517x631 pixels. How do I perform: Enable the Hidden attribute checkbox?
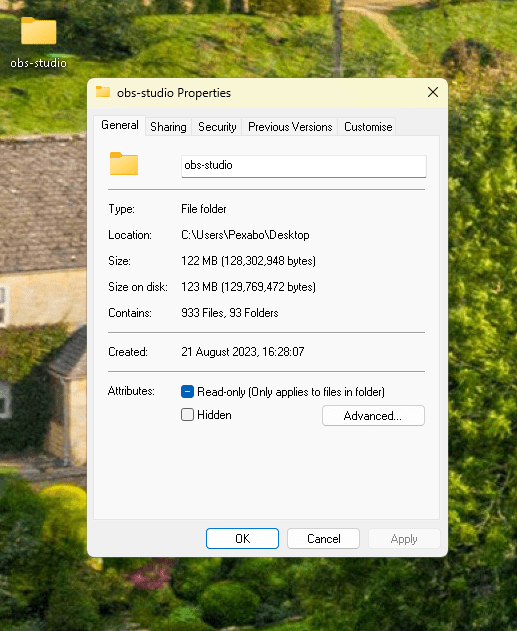pyautogui.click(x=187, y=414)
